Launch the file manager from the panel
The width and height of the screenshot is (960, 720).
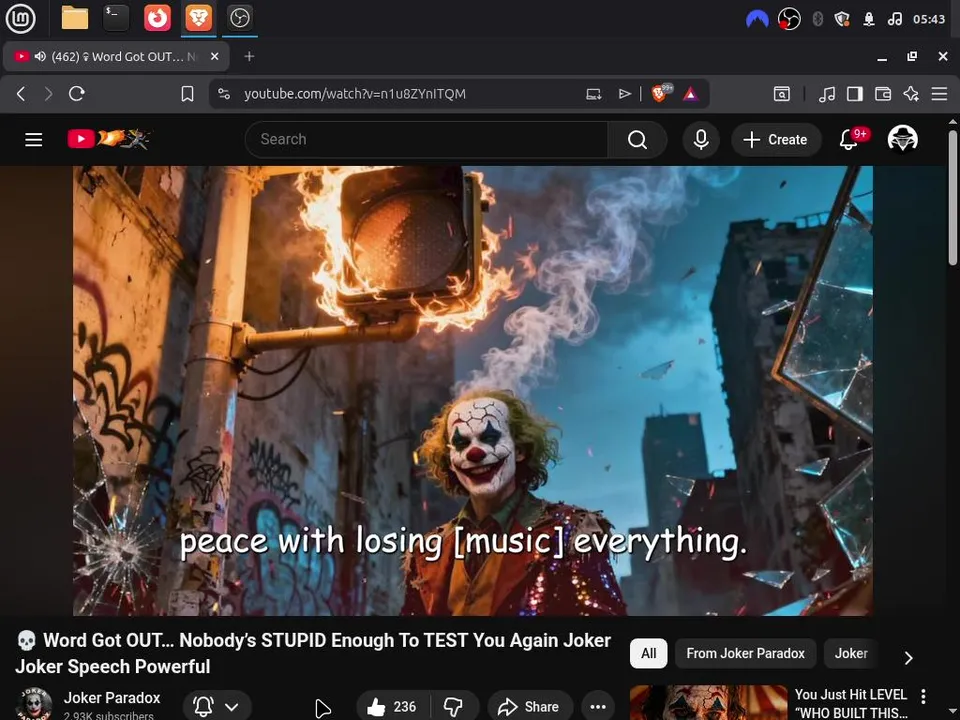75,18
